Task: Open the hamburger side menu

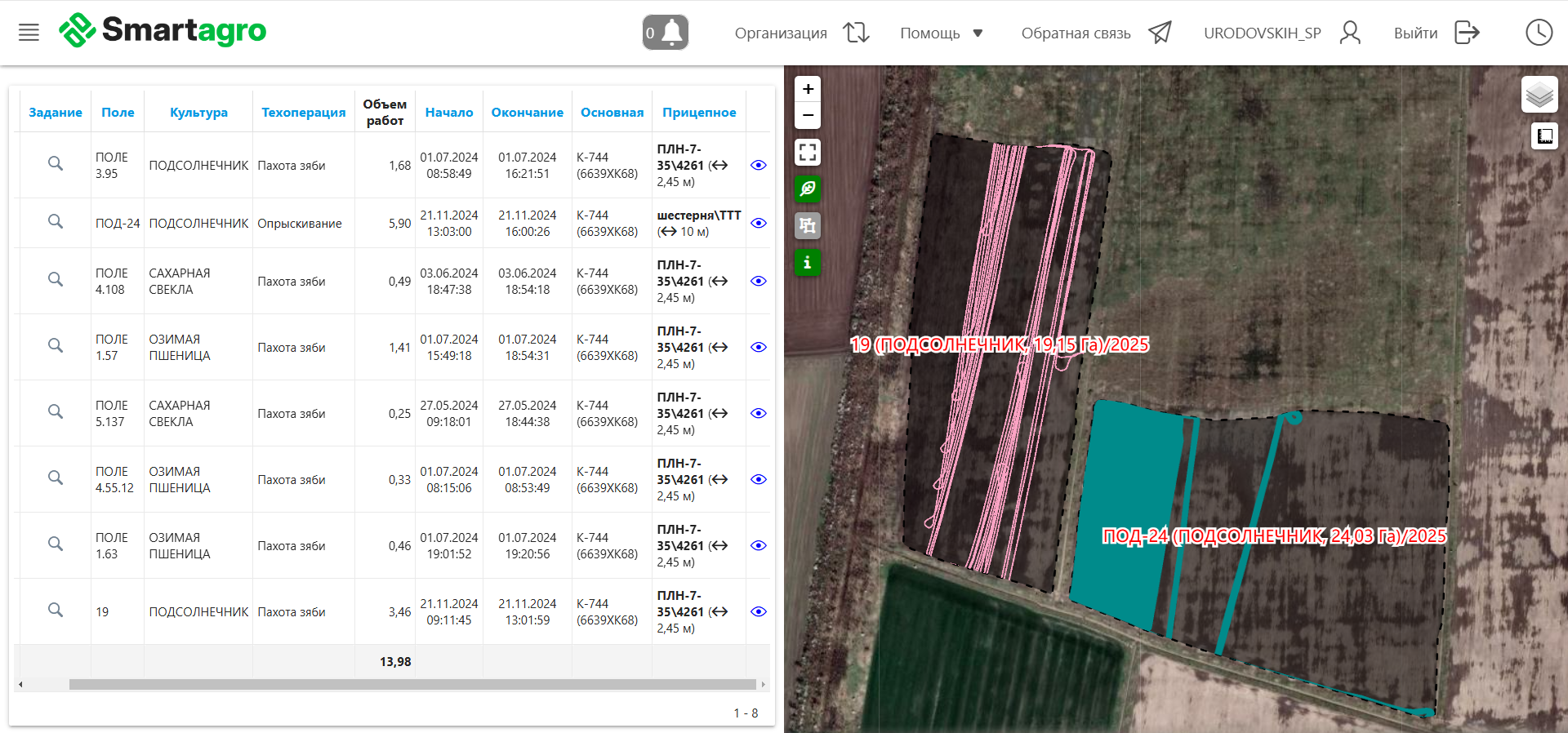Action: (29, 33)
